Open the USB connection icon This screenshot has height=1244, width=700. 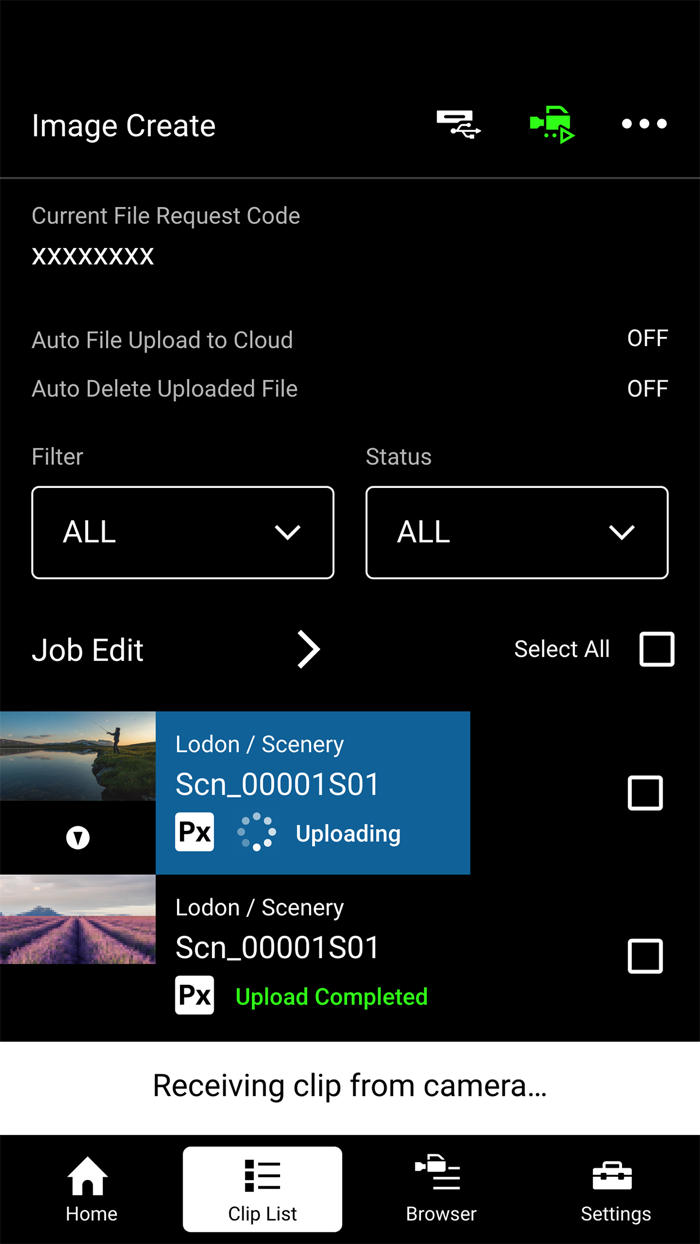tap(458, 123)
